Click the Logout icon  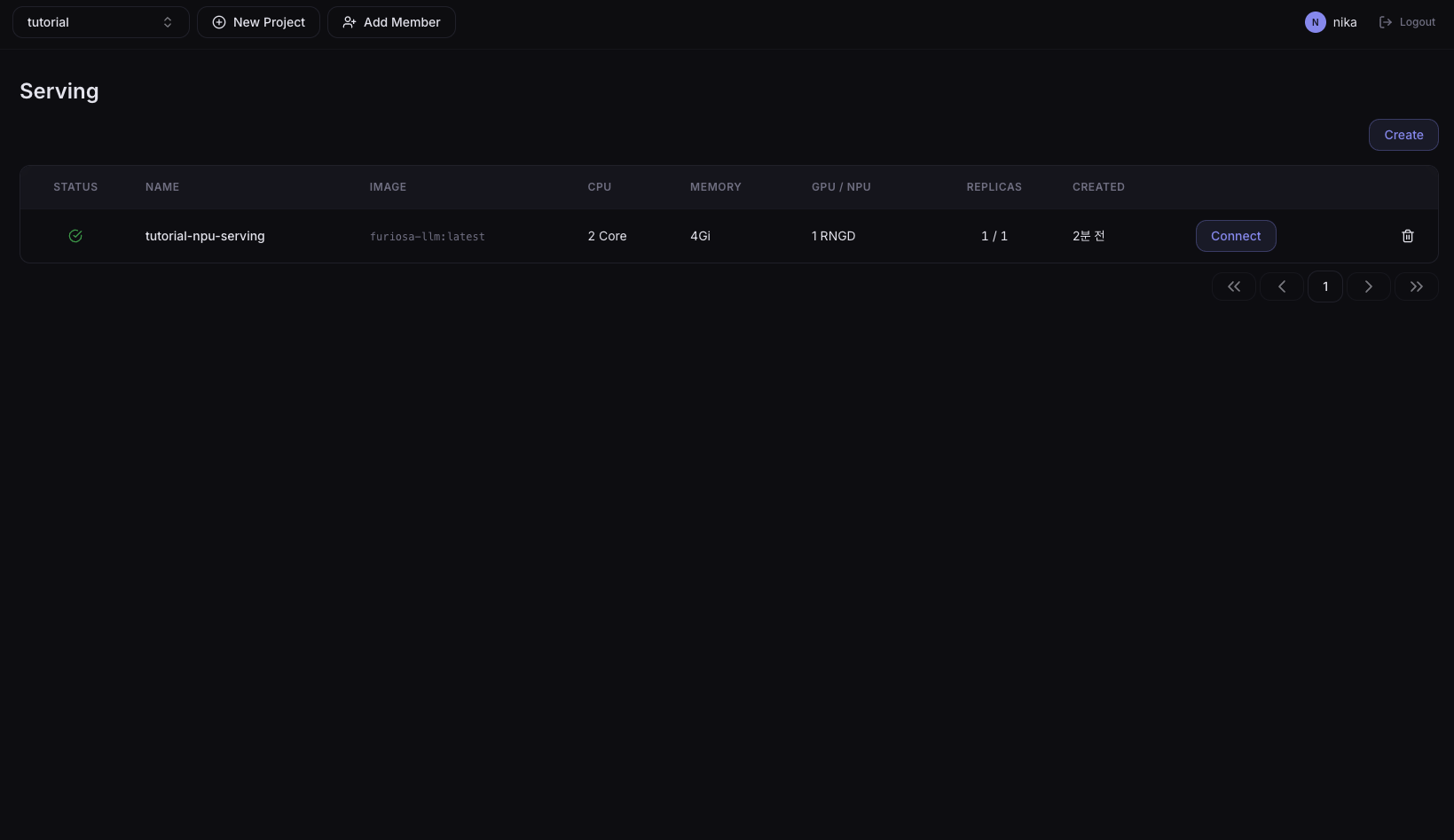pyautogui.click(x=1386, y=22)
